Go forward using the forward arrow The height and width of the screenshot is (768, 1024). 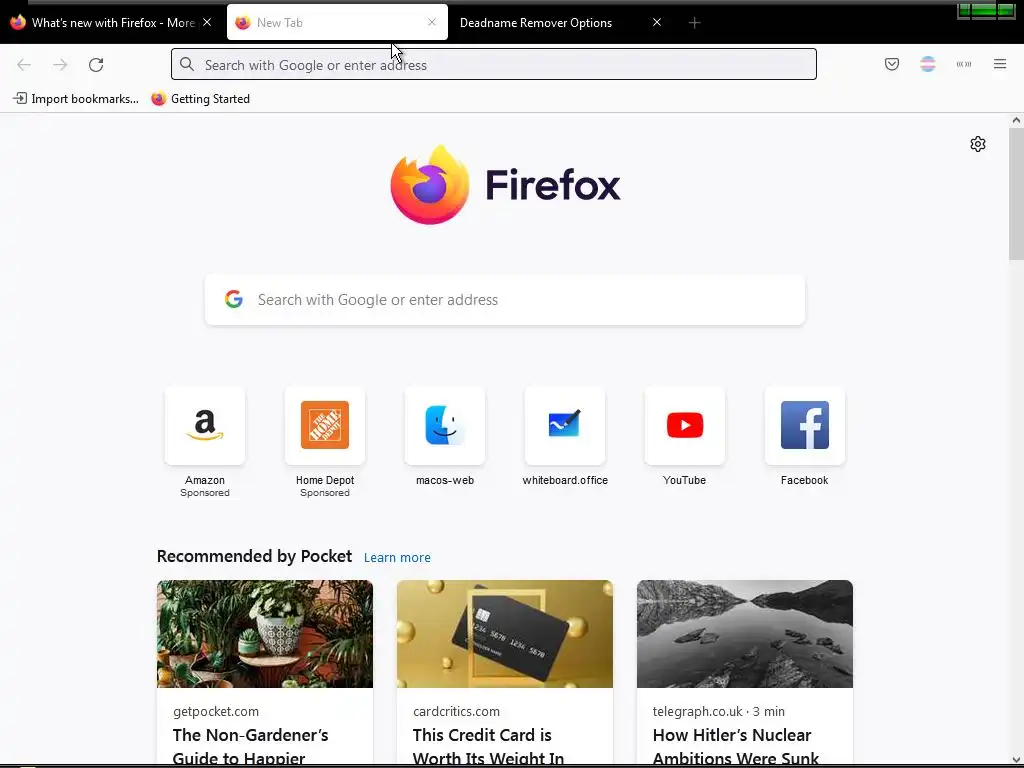click(x=60, y=65)
